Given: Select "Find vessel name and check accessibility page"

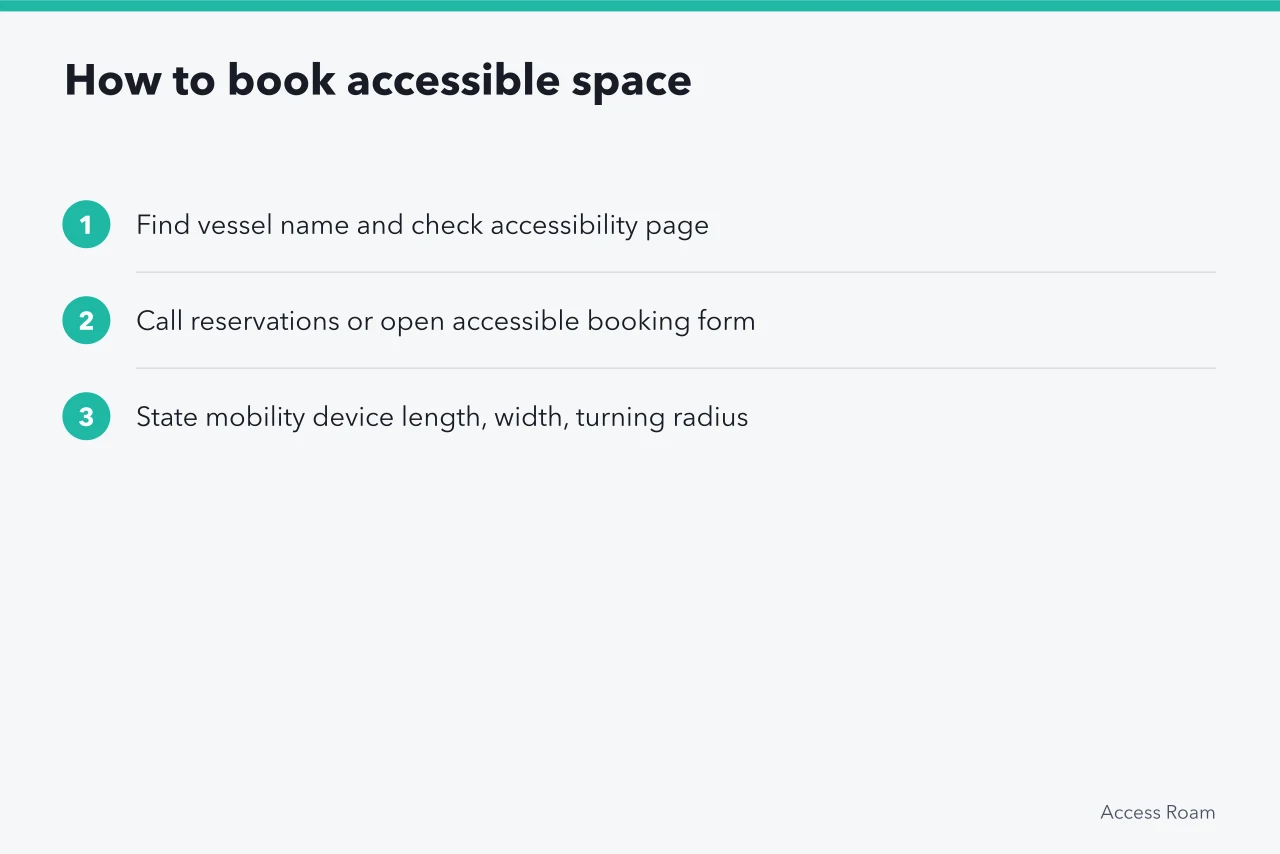Looking at the screenshot, I should coord(422,225).
